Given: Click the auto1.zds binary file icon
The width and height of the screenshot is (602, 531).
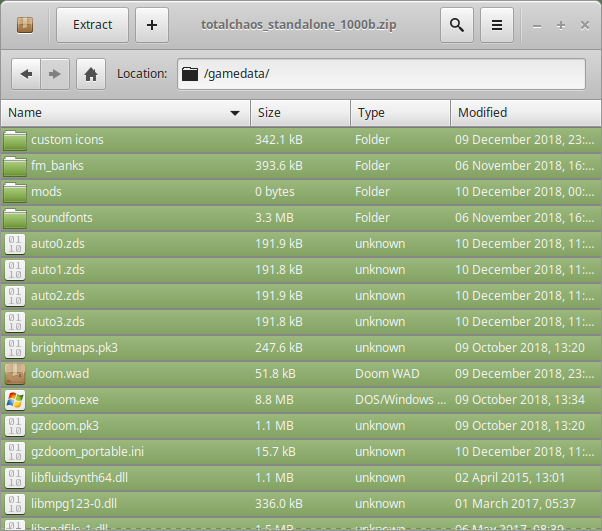Looking at the screenshot, I should 15,270.
